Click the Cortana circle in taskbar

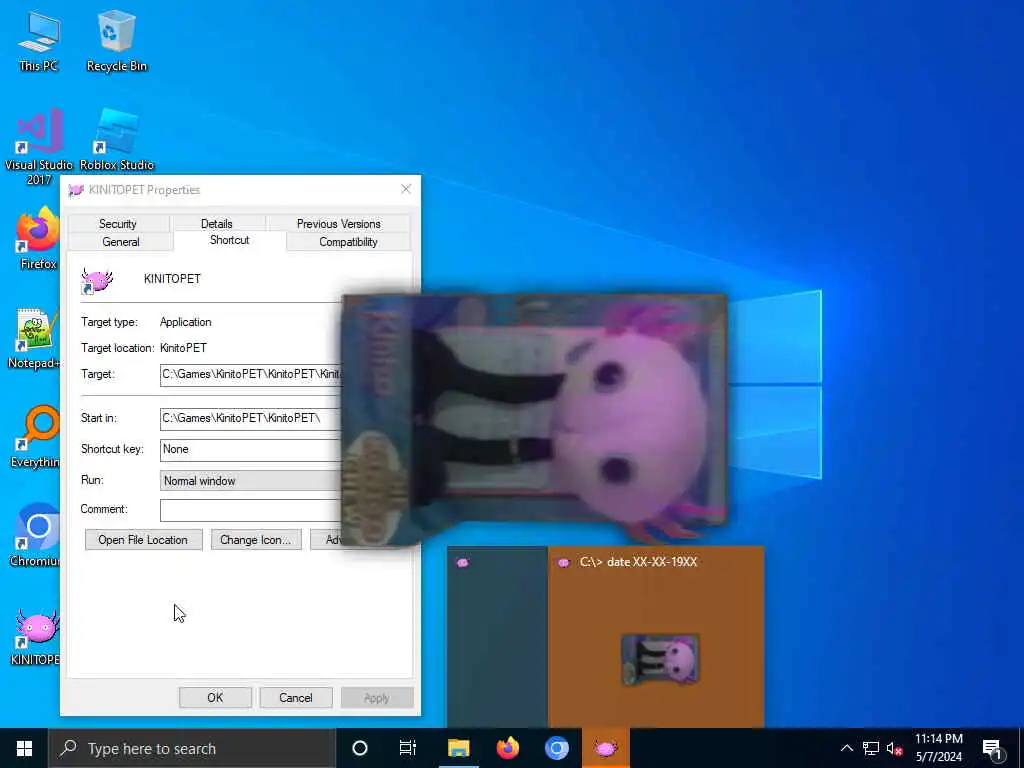pyautogui.click(x=359, y=748)
